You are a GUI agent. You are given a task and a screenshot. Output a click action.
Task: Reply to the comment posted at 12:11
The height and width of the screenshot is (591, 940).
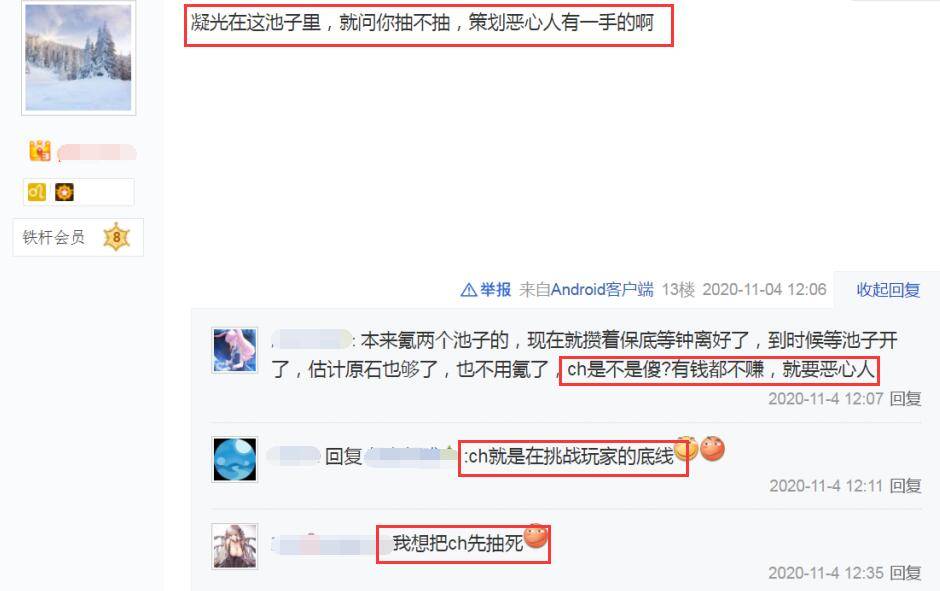[905, 486]
